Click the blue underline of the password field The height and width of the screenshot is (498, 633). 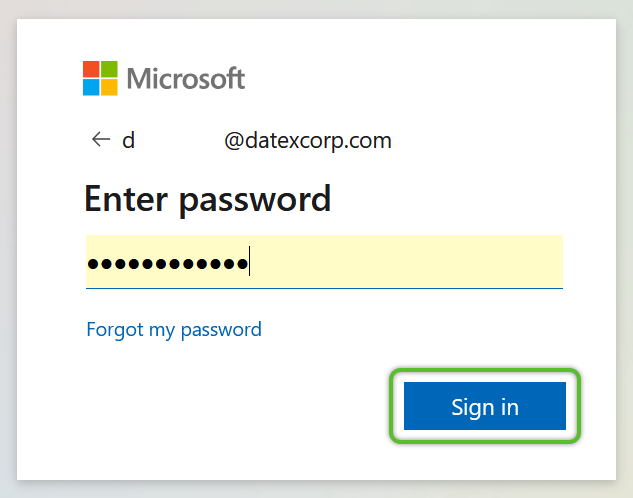click(324, 288)
